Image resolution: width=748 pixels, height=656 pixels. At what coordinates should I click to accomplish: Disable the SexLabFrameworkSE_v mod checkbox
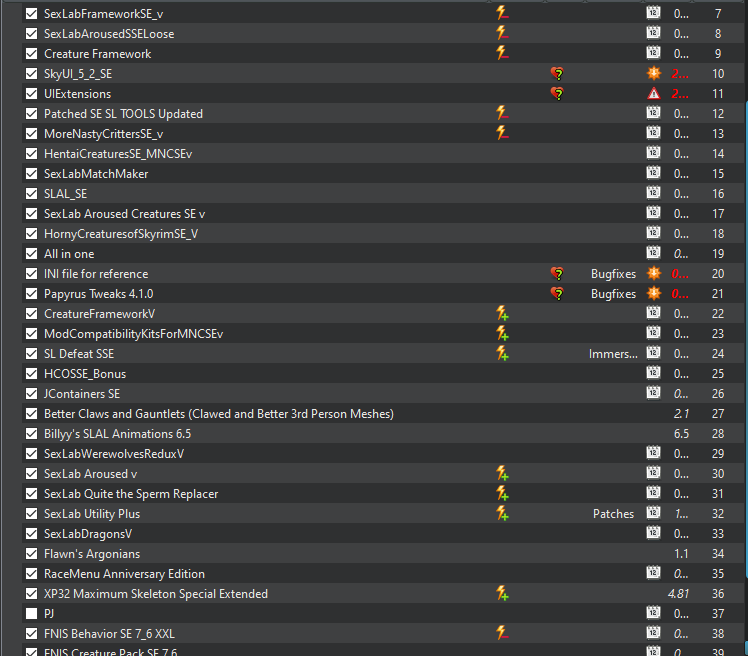tap(31, 13)
